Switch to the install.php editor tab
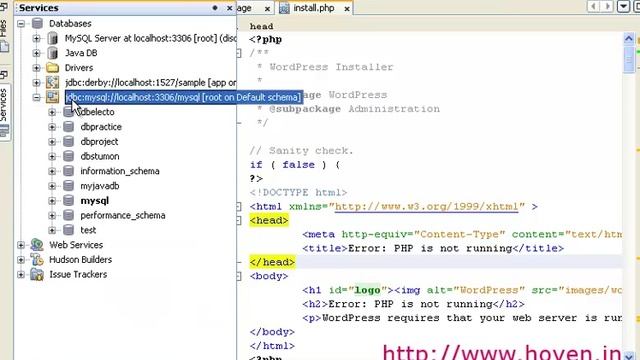 tap(313, 8)
